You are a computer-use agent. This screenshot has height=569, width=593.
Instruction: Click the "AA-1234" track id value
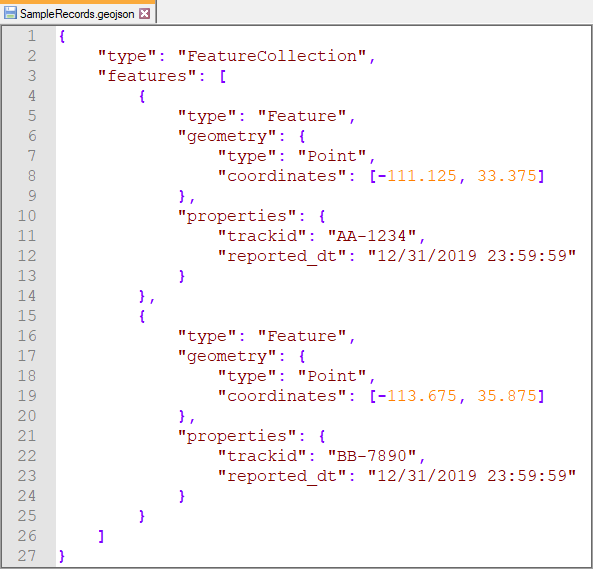(372, 236)
